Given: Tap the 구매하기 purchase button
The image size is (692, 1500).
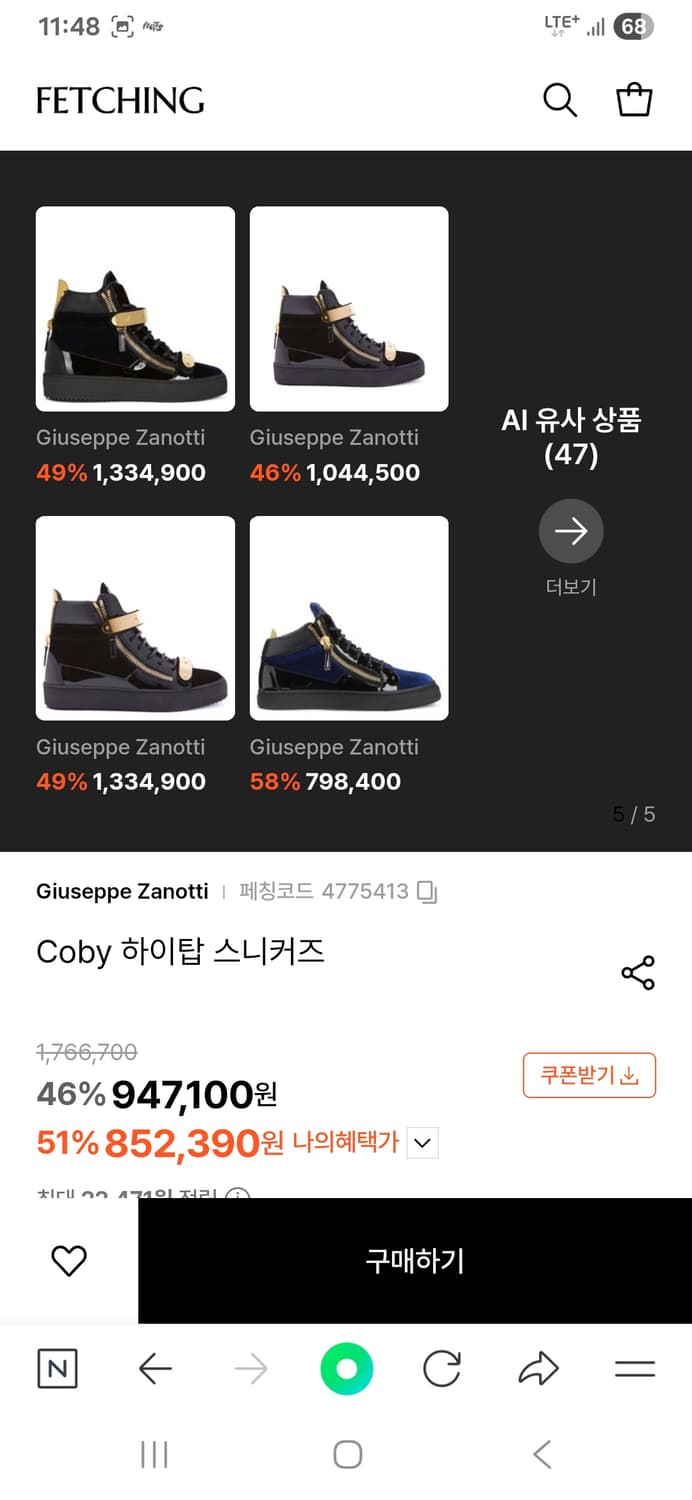Looking at the screenshot, I should pyautogui.click(x=414, y=1260).
